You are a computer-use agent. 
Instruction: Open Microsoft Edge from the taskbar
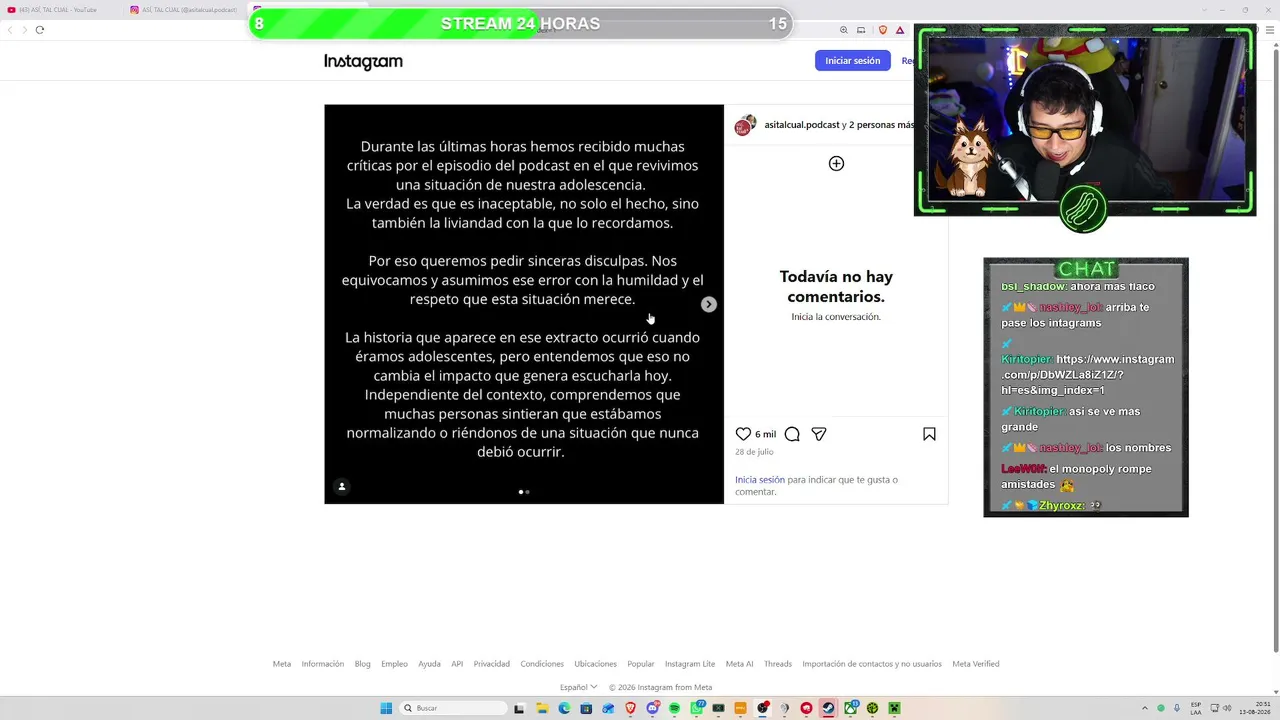pos(564,708)
